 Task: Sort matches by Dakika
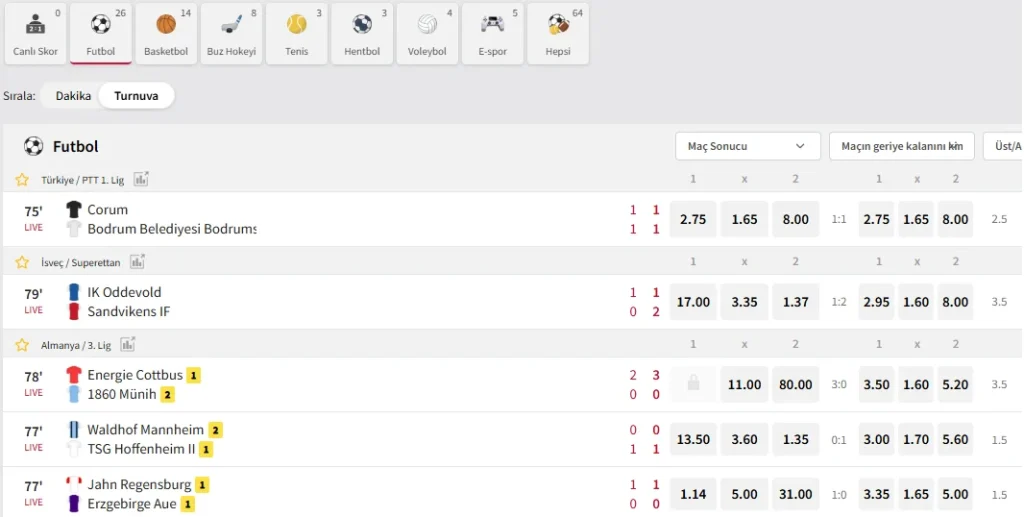click(x=73, y=95)
